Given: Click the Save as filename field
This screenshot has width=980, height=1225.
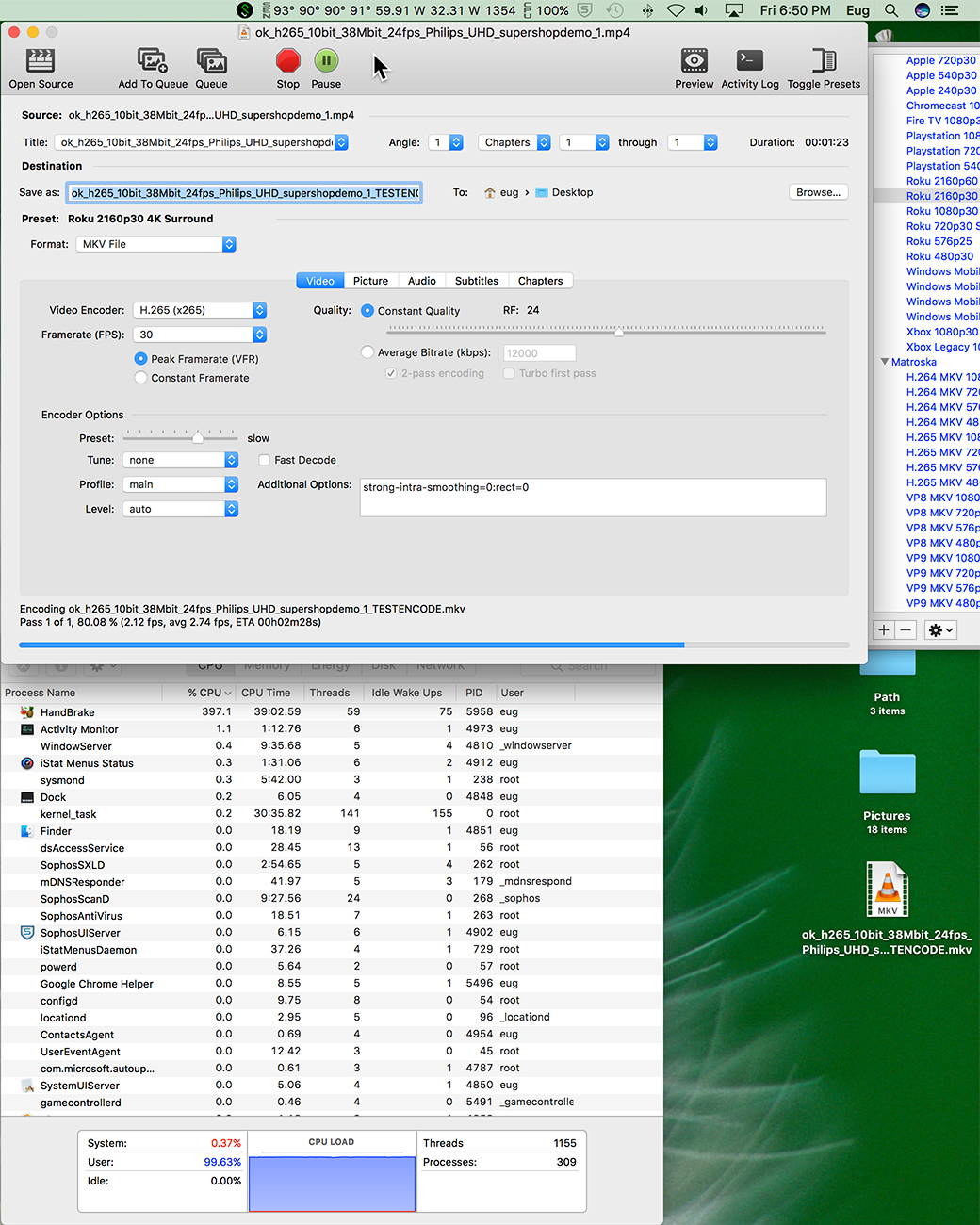Looking at the screenshot, I should pyautogui.click(x=244, y=193).
